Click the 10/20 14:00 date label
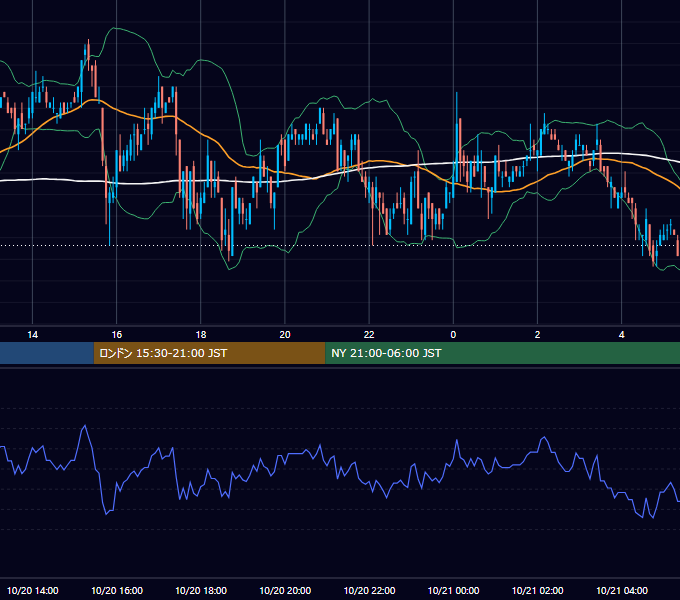Viewport: 680px width, 600px height. [x=33, y=590]
